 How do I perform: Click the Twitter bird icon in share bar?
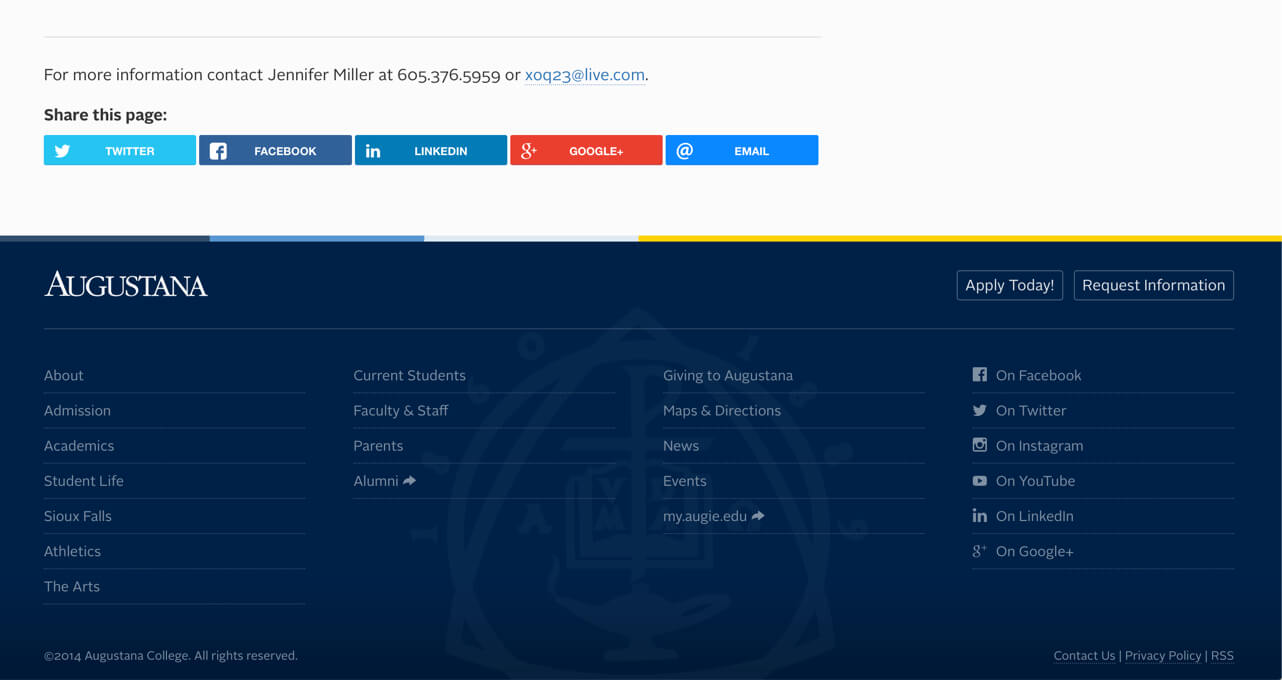63,151
